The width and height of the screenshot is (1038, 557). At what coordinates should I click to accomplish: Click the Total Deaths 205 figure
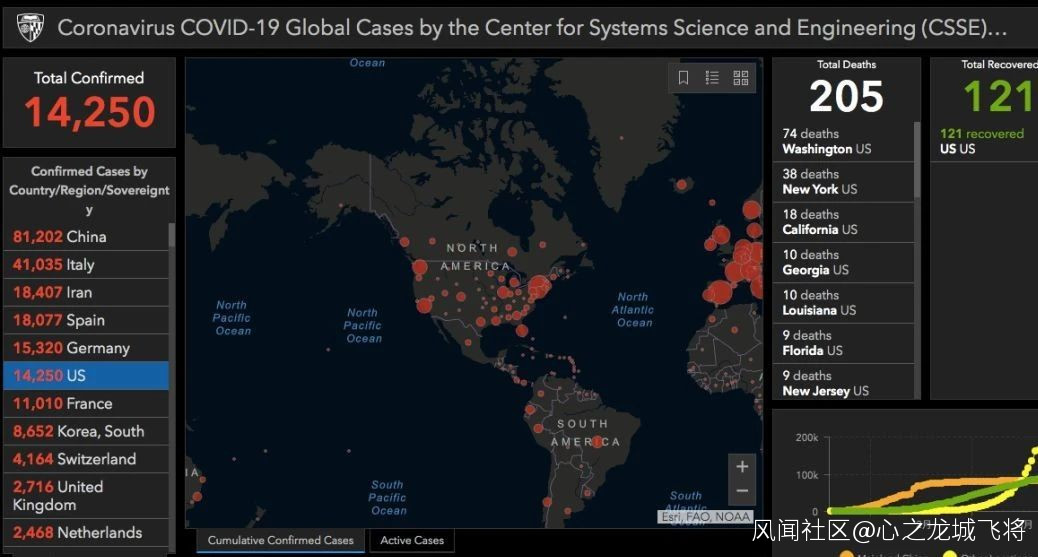(846, 97)
